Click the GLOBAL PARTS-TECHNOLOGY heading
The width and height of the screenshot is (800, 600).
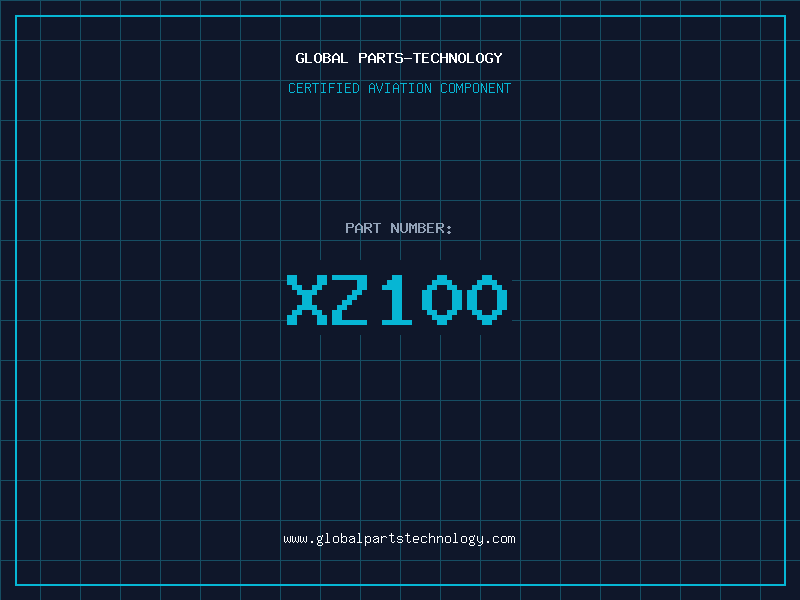[x=399, y=58]
